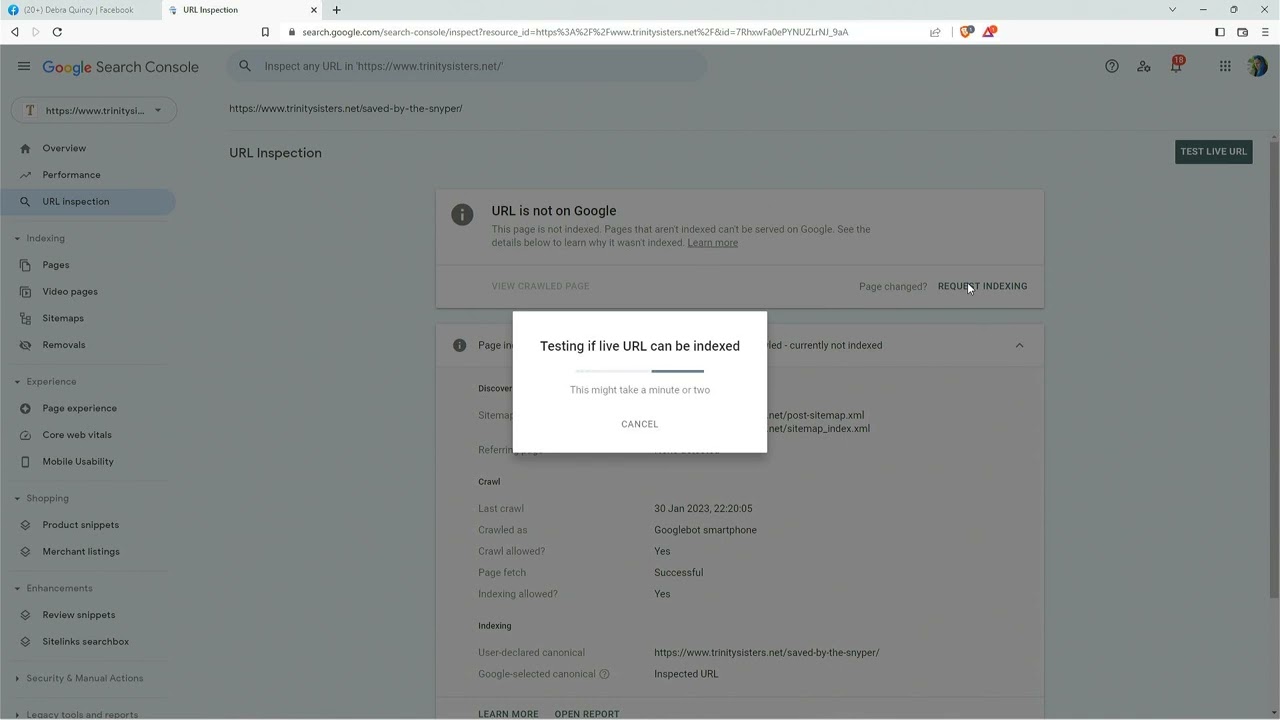Click the user-declared canonical URL text
This screenshot has height=720, width=1280.
pyautogui.click(x=767, y=653)
